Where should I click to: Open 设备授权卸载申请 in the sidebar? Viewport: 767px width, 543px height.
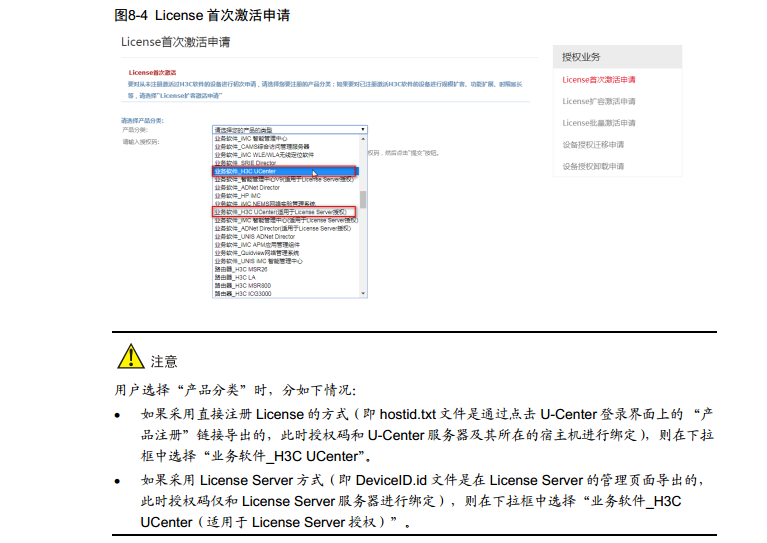point(593,166)
